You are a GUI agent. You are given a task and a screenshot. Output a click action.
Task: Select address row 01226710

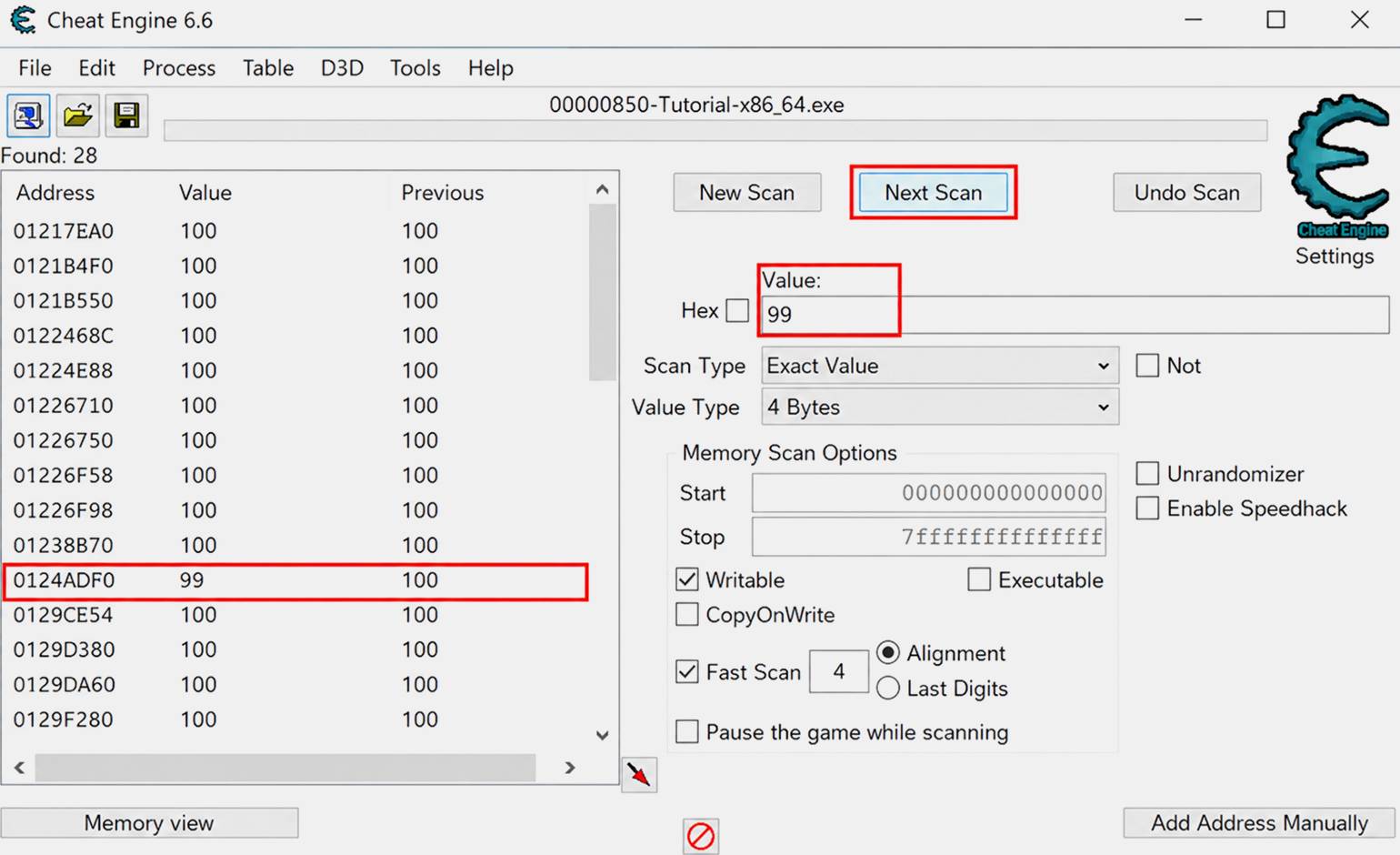pos(296,406)
